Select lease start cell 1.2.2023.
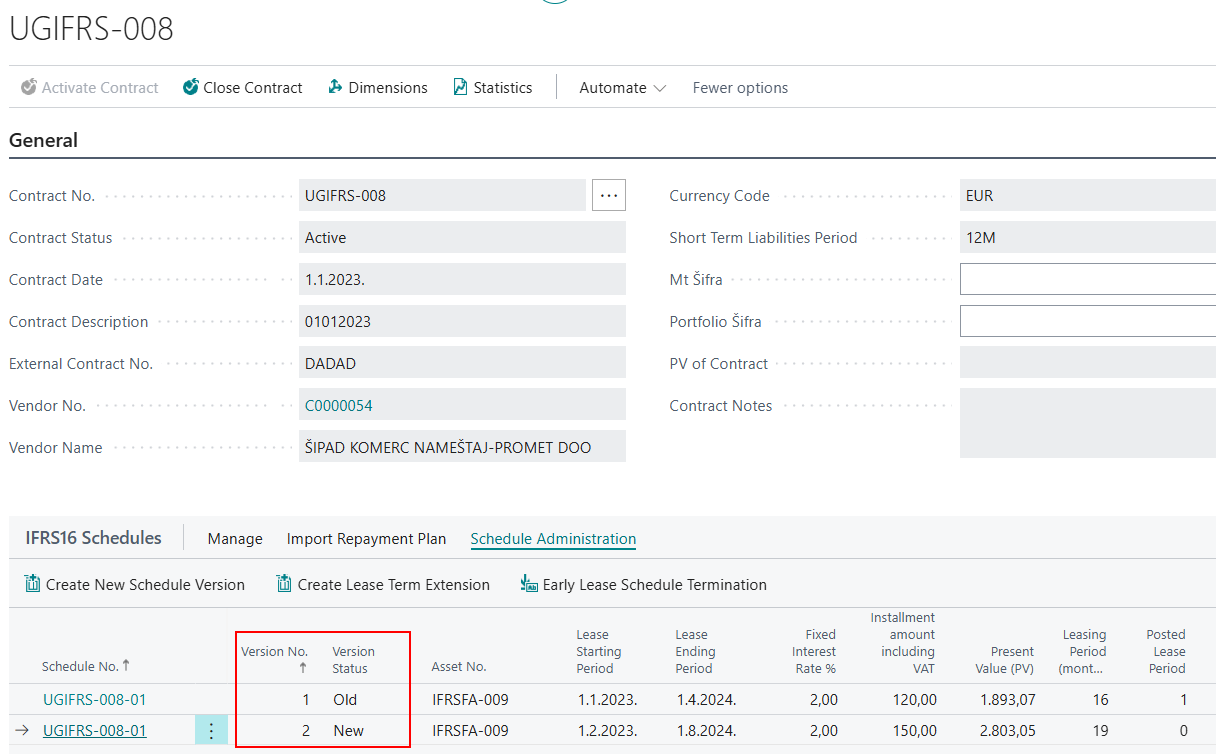1216x754 pixels. point(608,731)
